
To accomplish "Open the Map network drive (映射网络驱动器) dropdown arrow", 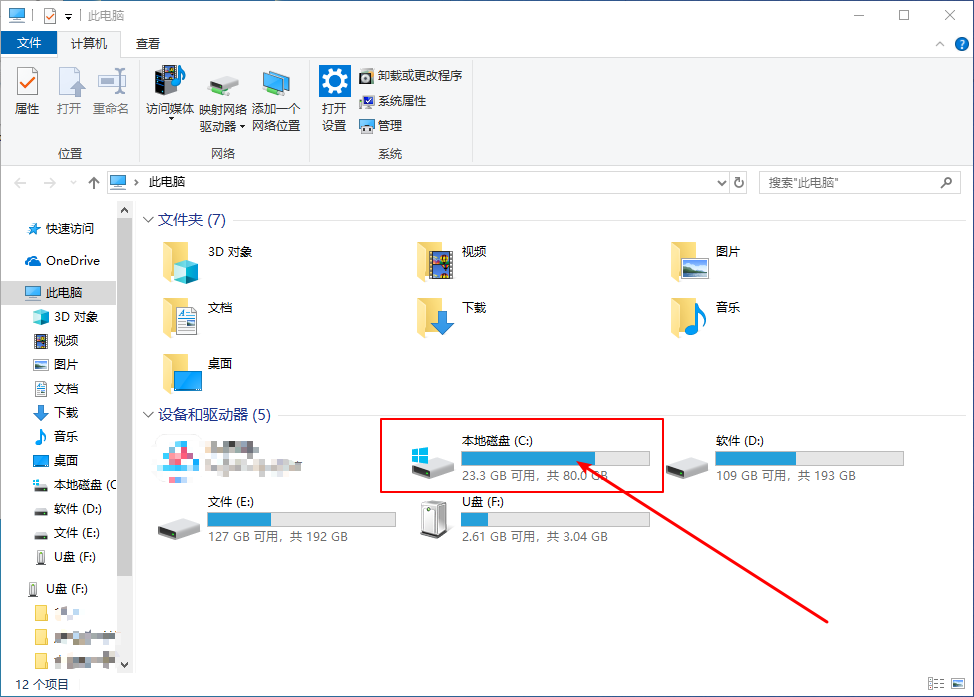I will pos(242,127).
